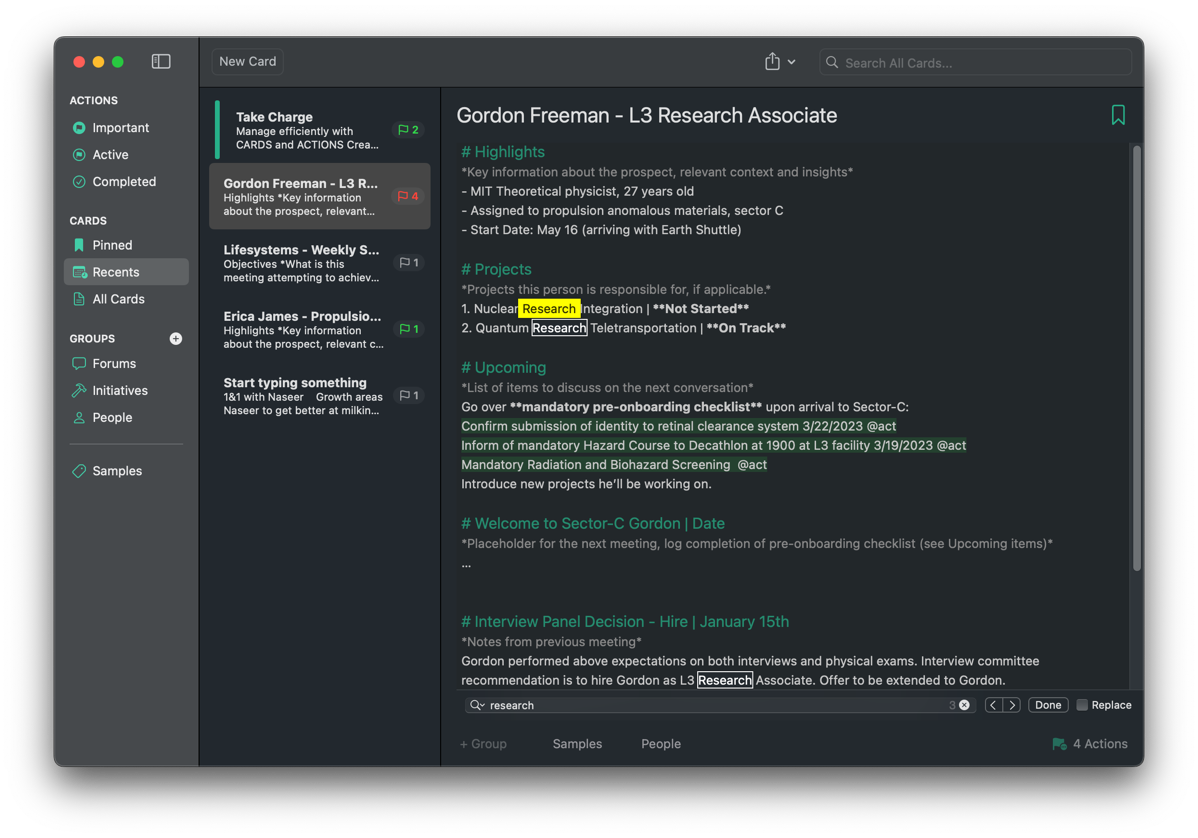Enable the Replace checkbox
Viewport: 1198px width, 838px height.
(1082, 705)
